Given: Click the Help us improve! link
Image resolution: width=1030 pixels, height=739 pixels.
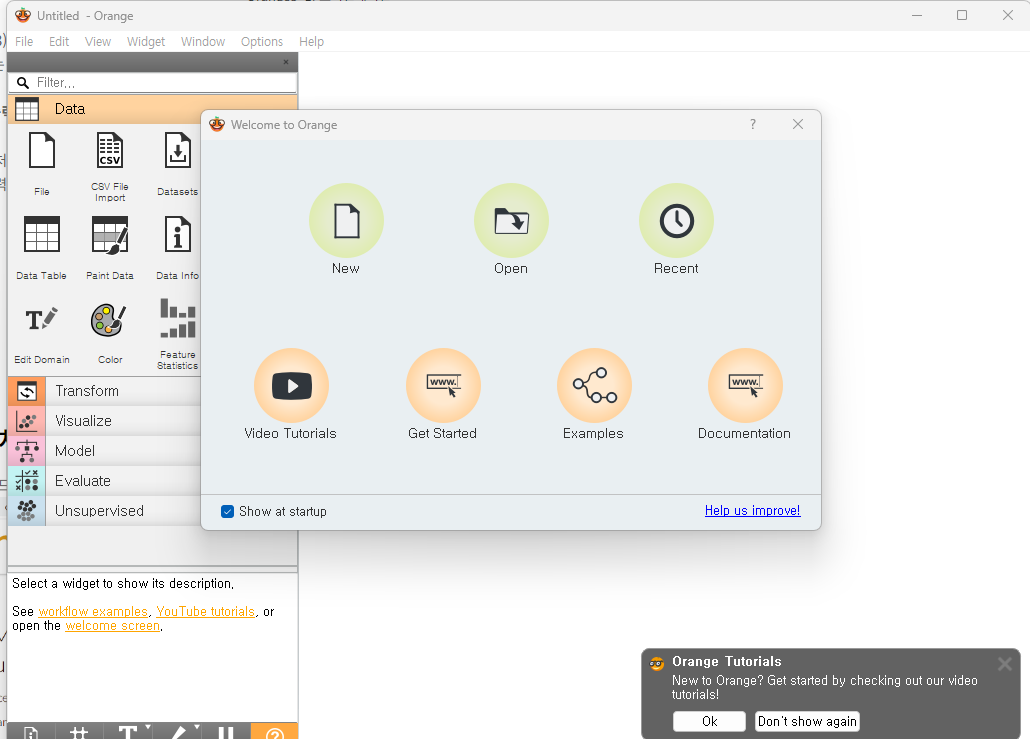Looking at the screenshot, I should pyautogui.click(x=753, y=510).
